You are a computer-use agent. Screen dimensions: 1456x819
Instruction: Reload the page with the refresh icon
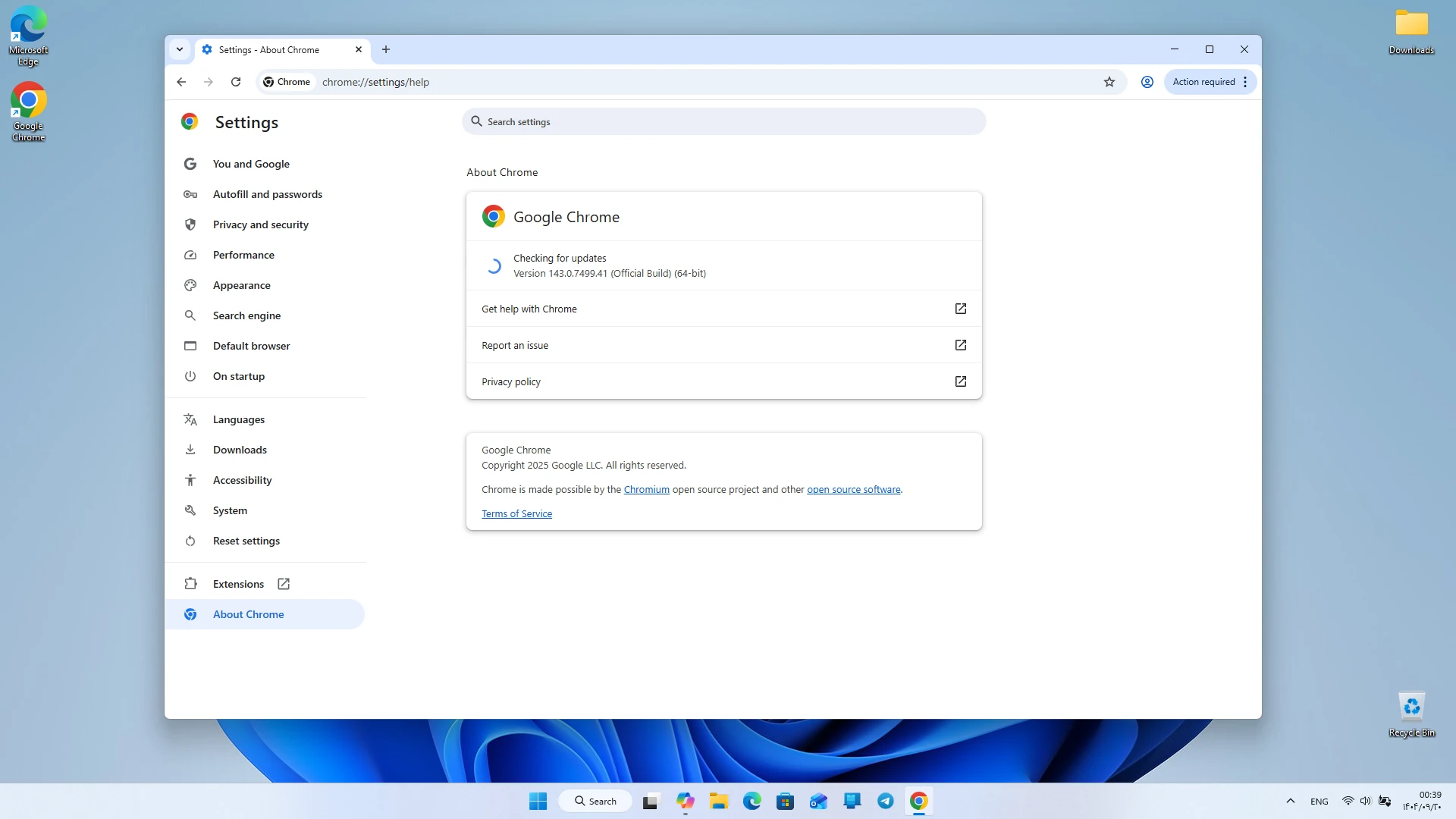click(236, 82)
